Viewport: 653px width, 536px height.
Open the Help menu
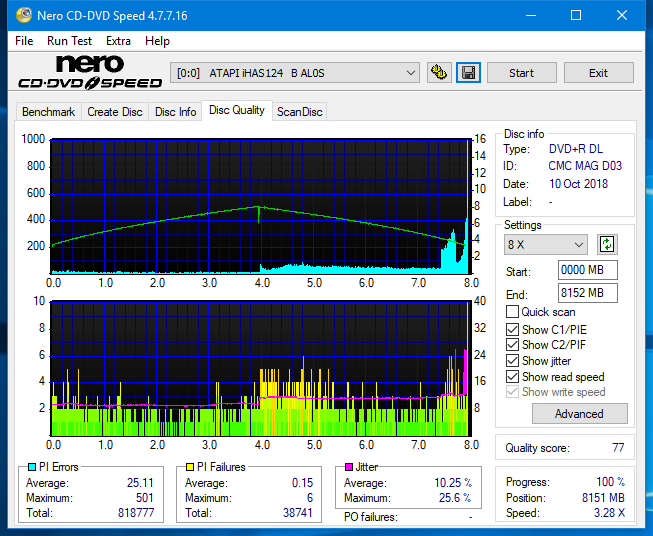(x=157, y=41)
